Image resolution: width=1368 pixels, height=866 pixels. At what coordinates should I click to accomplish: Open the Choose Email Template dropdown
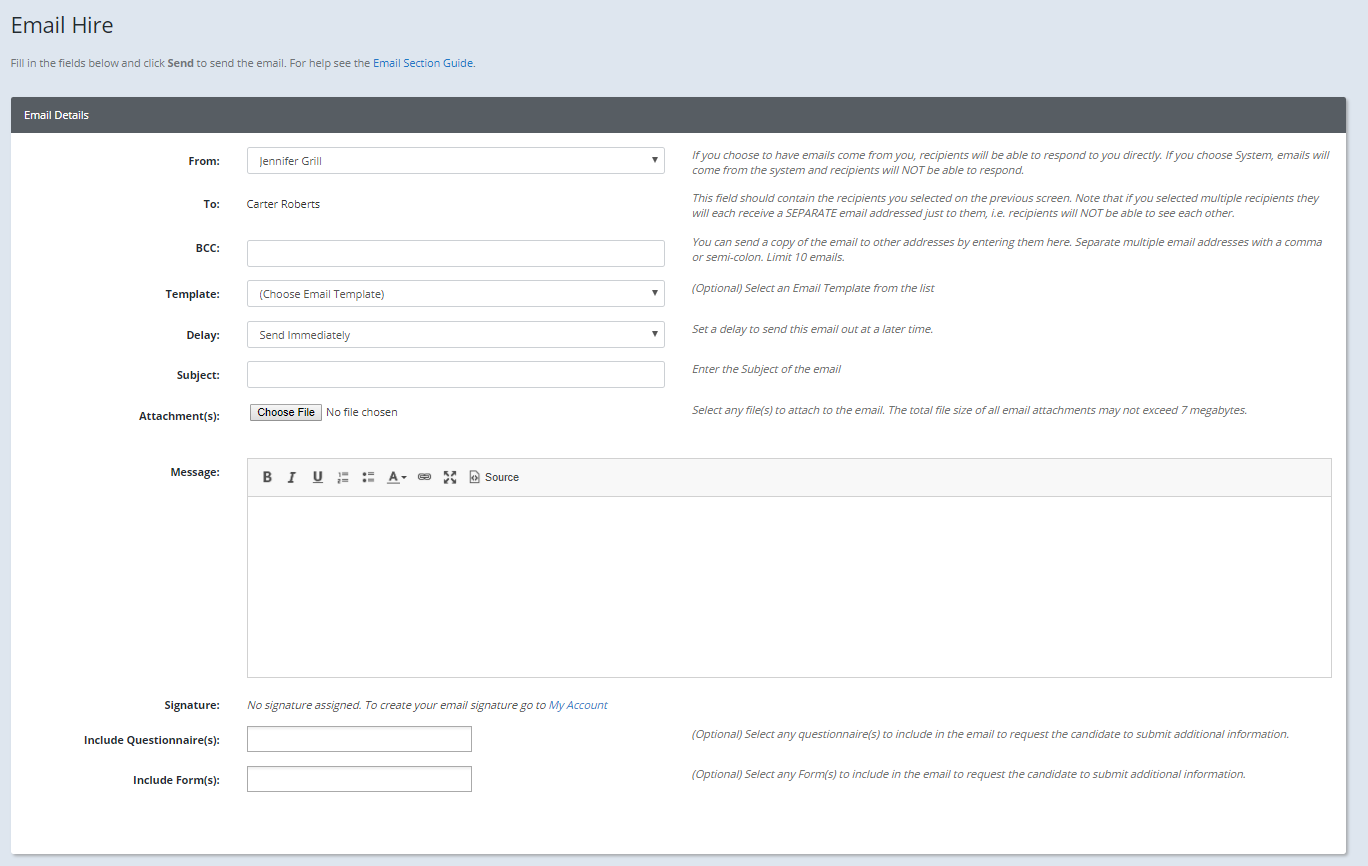(x=455, y=293)
